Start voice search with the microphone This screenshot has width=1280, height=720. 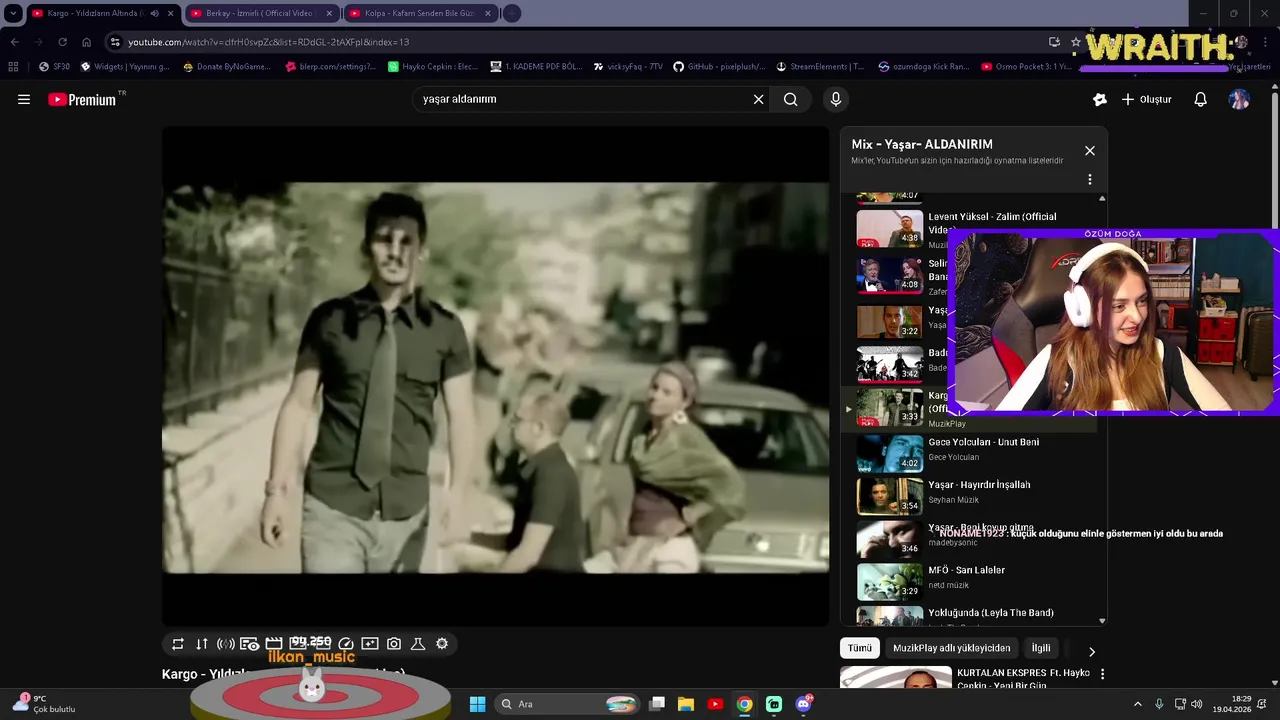836,99
